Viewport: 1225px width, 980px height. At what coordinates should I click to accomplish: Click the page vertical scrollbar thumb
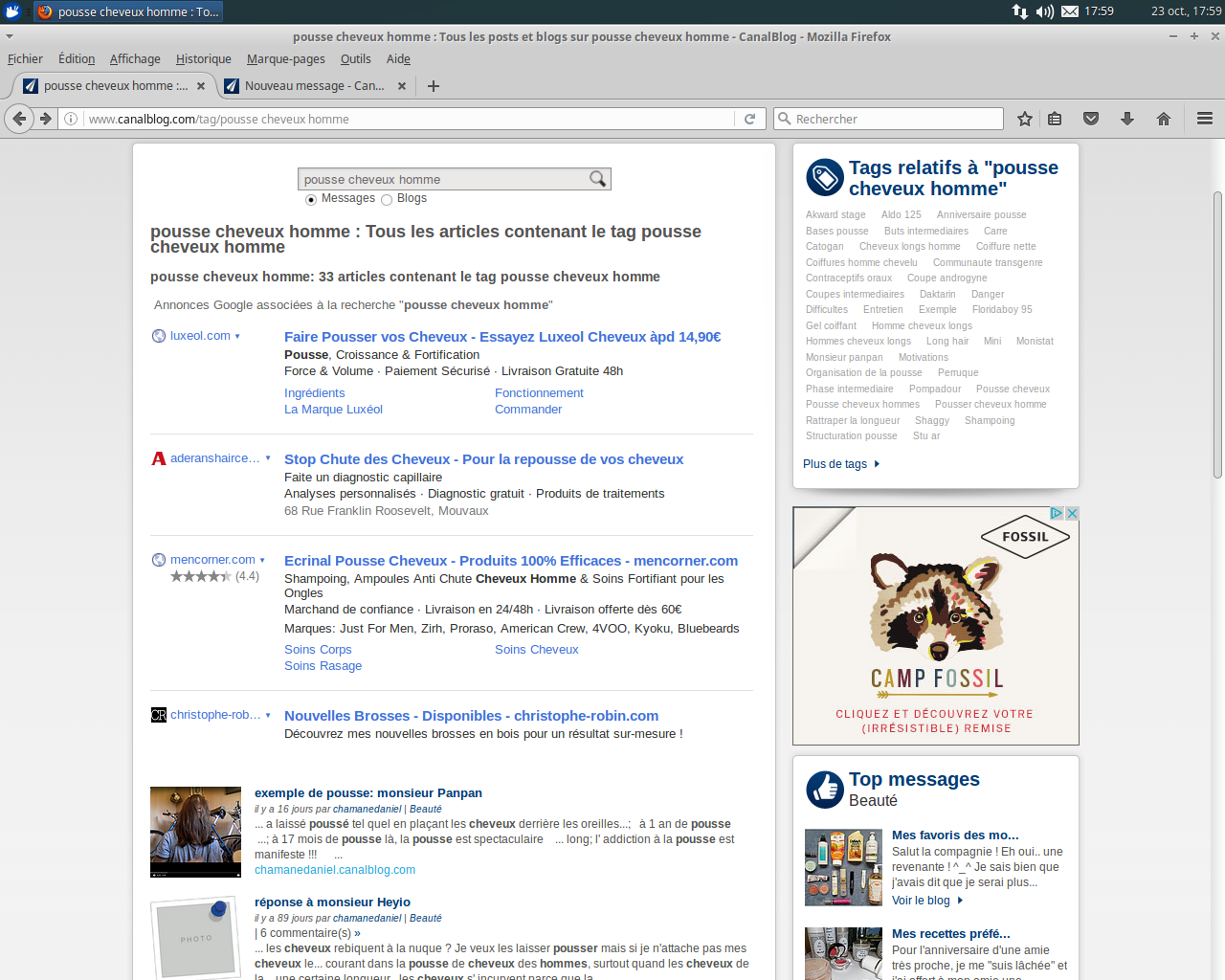[x=1217, y=335]
